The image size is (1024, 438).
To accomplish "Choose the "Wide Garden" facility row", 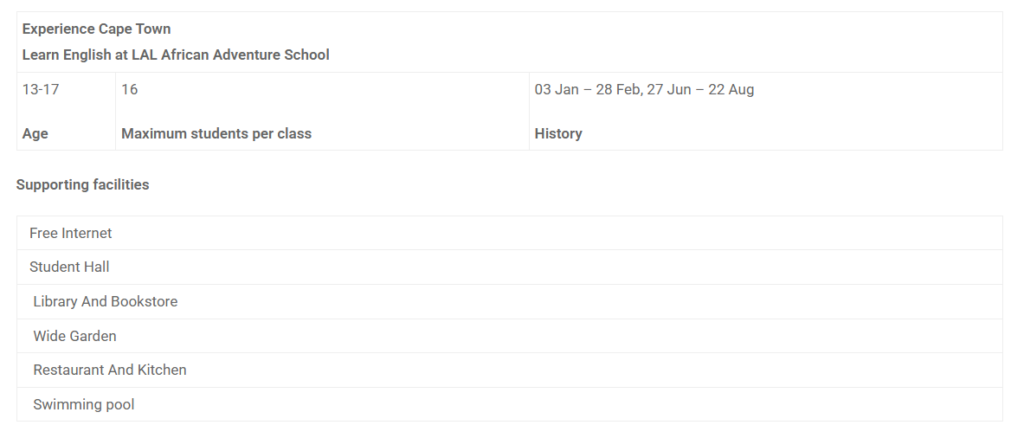I will pos(75,336).
